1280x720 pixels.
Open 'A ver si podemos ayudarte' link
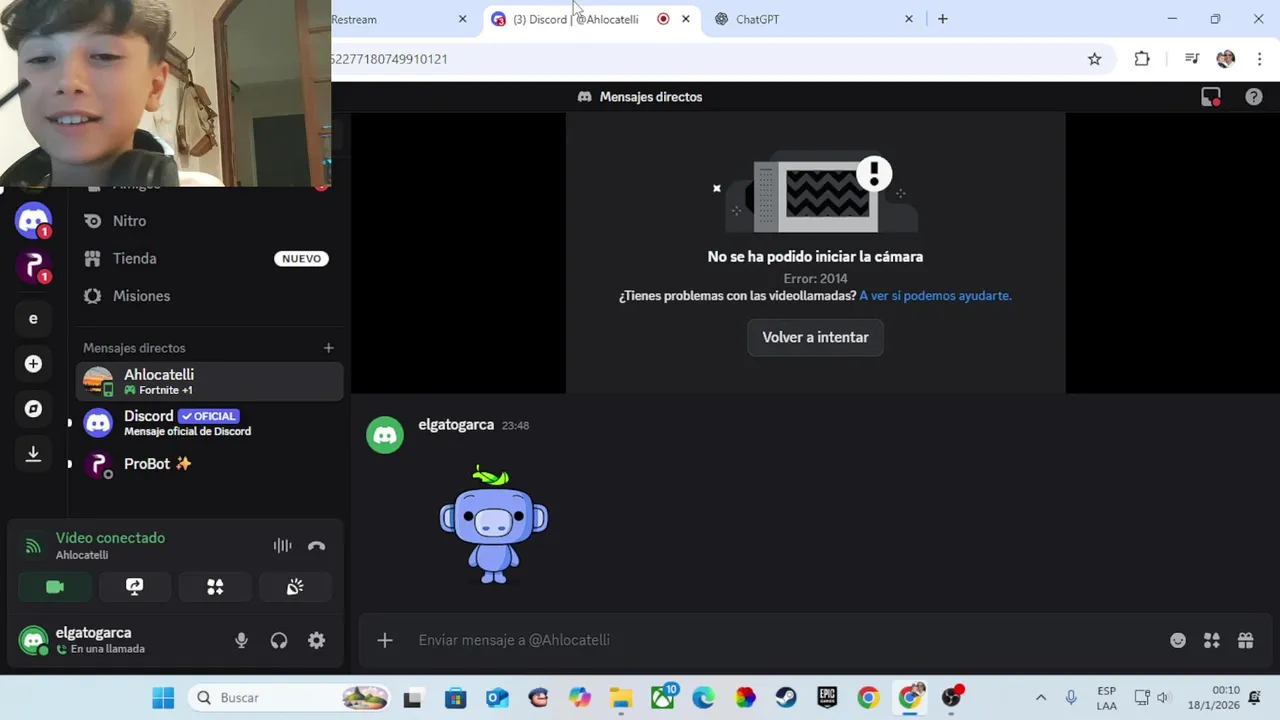click(x=935, y=296)
